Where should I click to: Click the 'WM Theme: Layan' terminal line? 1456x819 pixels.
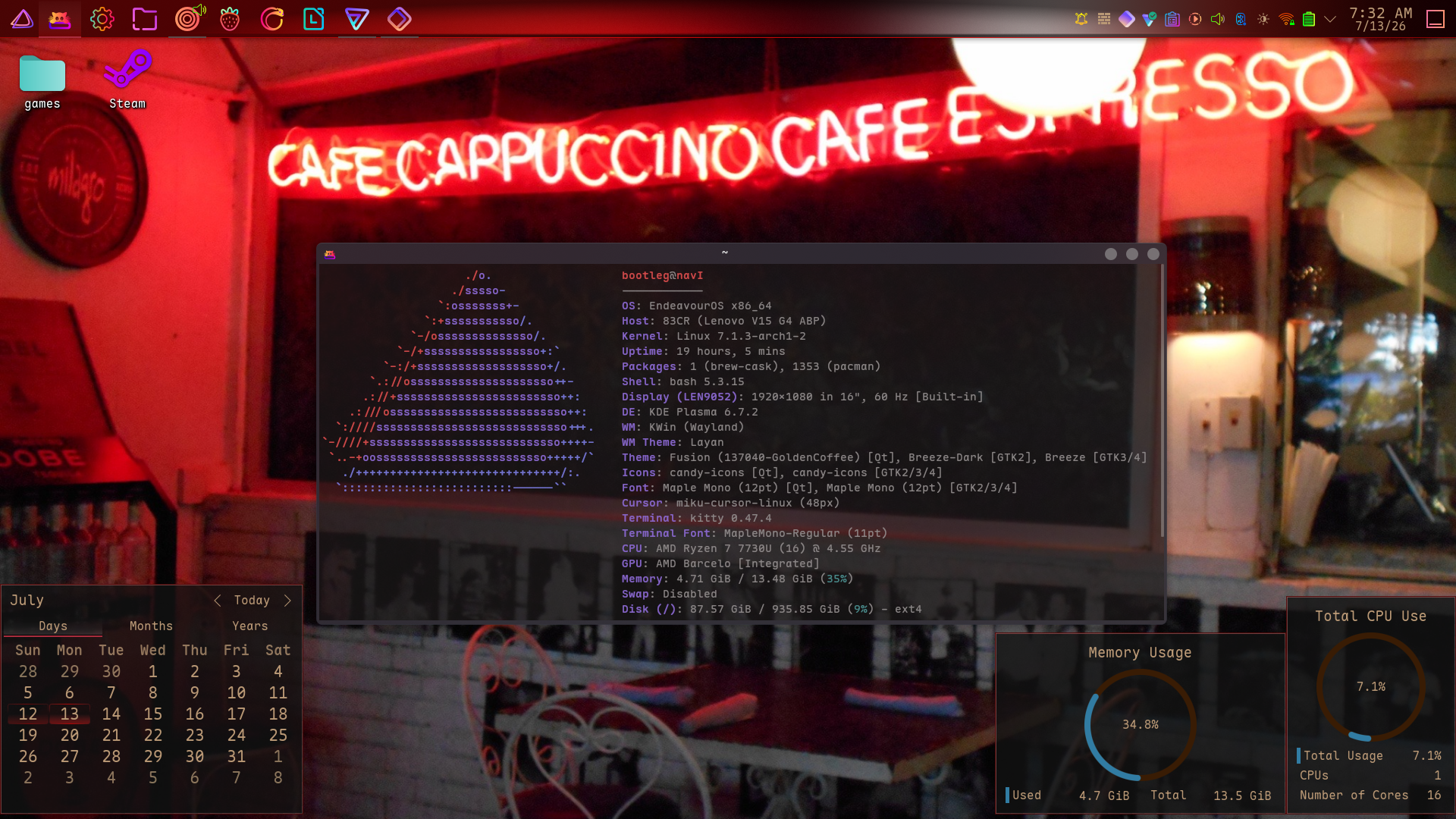pyautogui.click(x=673, y=443)
